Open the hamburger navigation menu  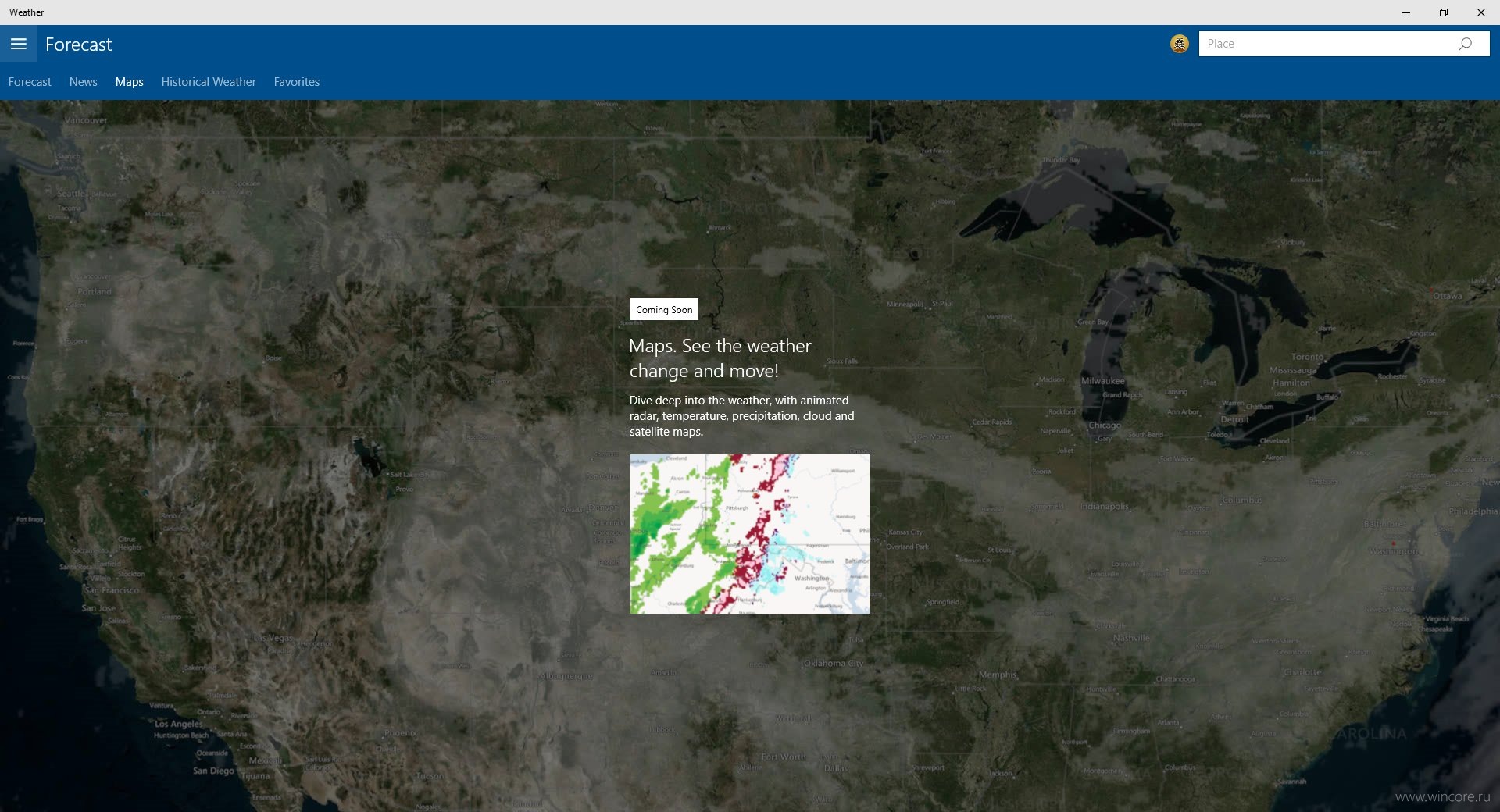pos(19,44)
